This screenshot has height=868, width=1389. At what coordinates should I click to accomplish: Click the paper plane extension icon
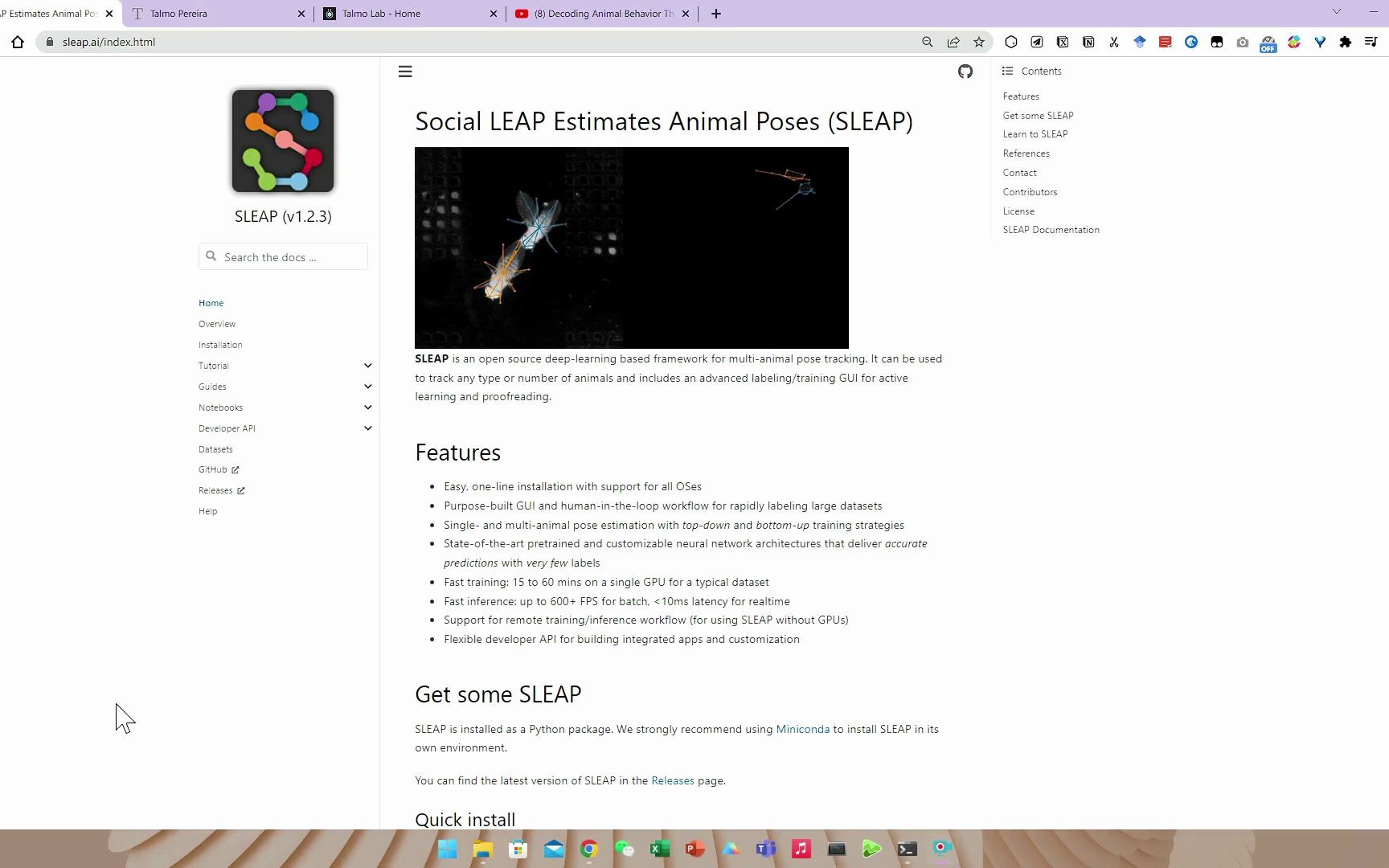pyautogui.click(x=1037, y=42)
